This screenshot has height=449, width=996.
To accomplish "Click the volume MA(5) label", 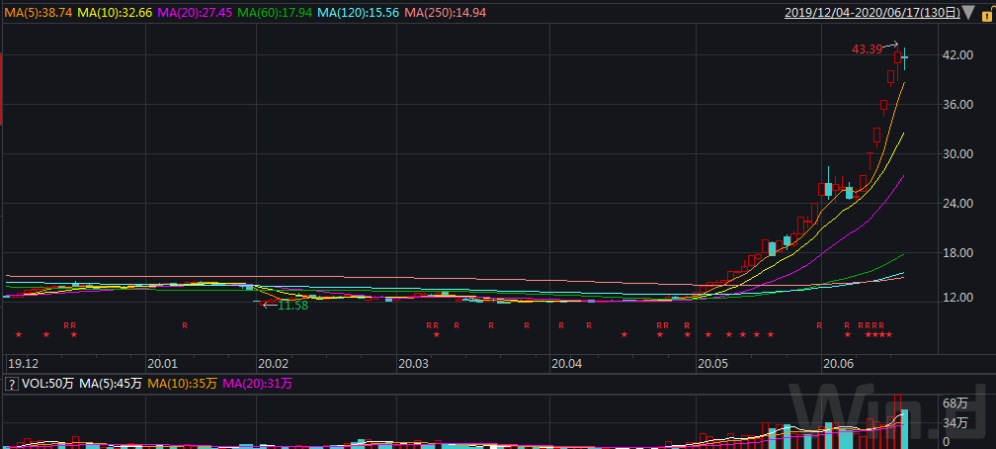I will [109, 383].
